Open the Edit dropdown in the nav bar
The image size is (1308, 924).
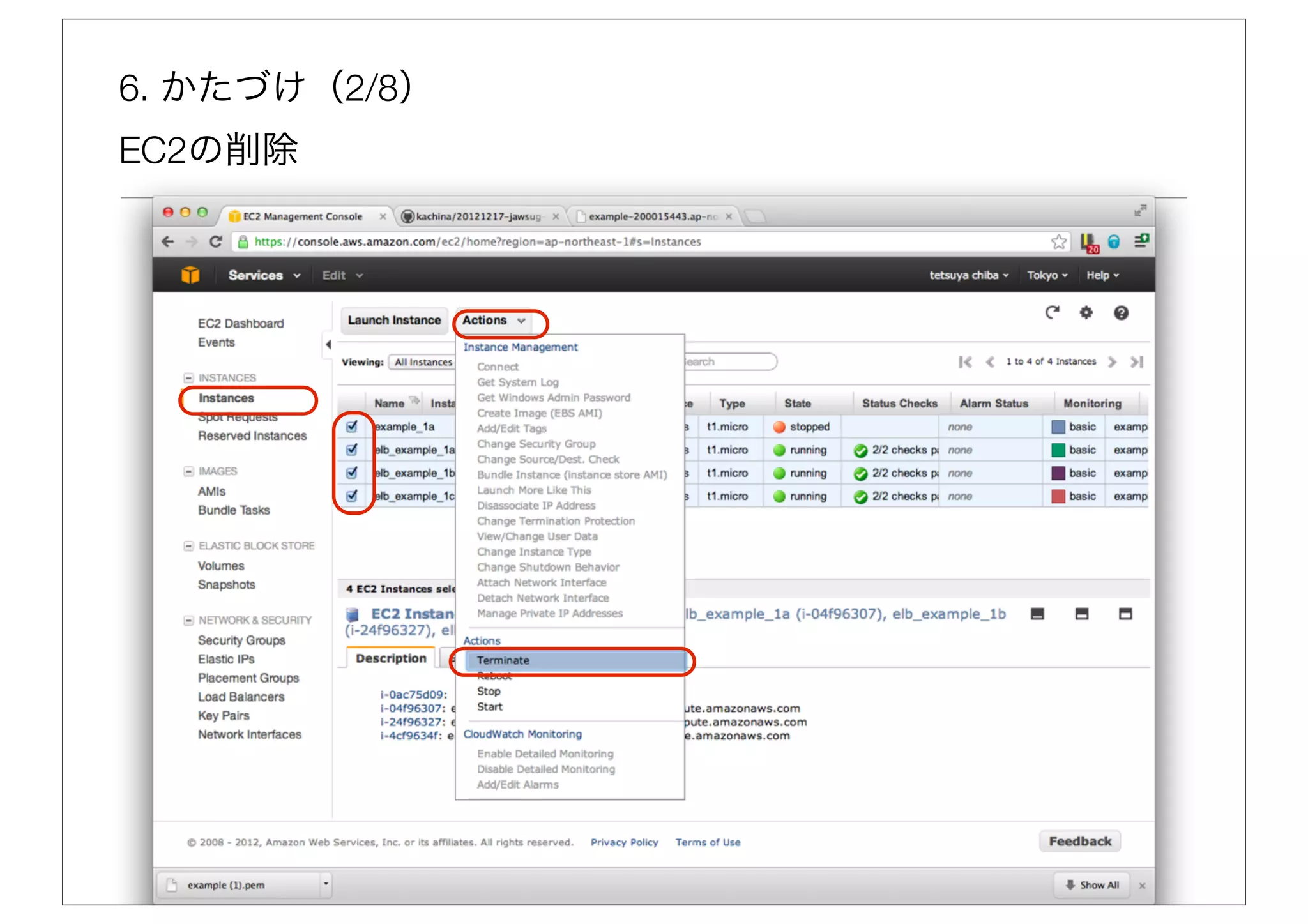[x=342, y=275]
